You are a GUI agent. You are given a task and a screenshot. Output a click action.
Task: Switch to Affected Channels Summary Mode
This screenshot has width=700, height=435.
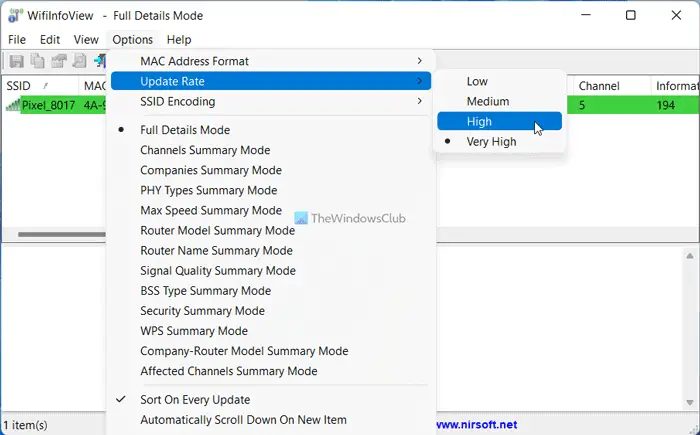pyautogui.click(x=271, y=371)
